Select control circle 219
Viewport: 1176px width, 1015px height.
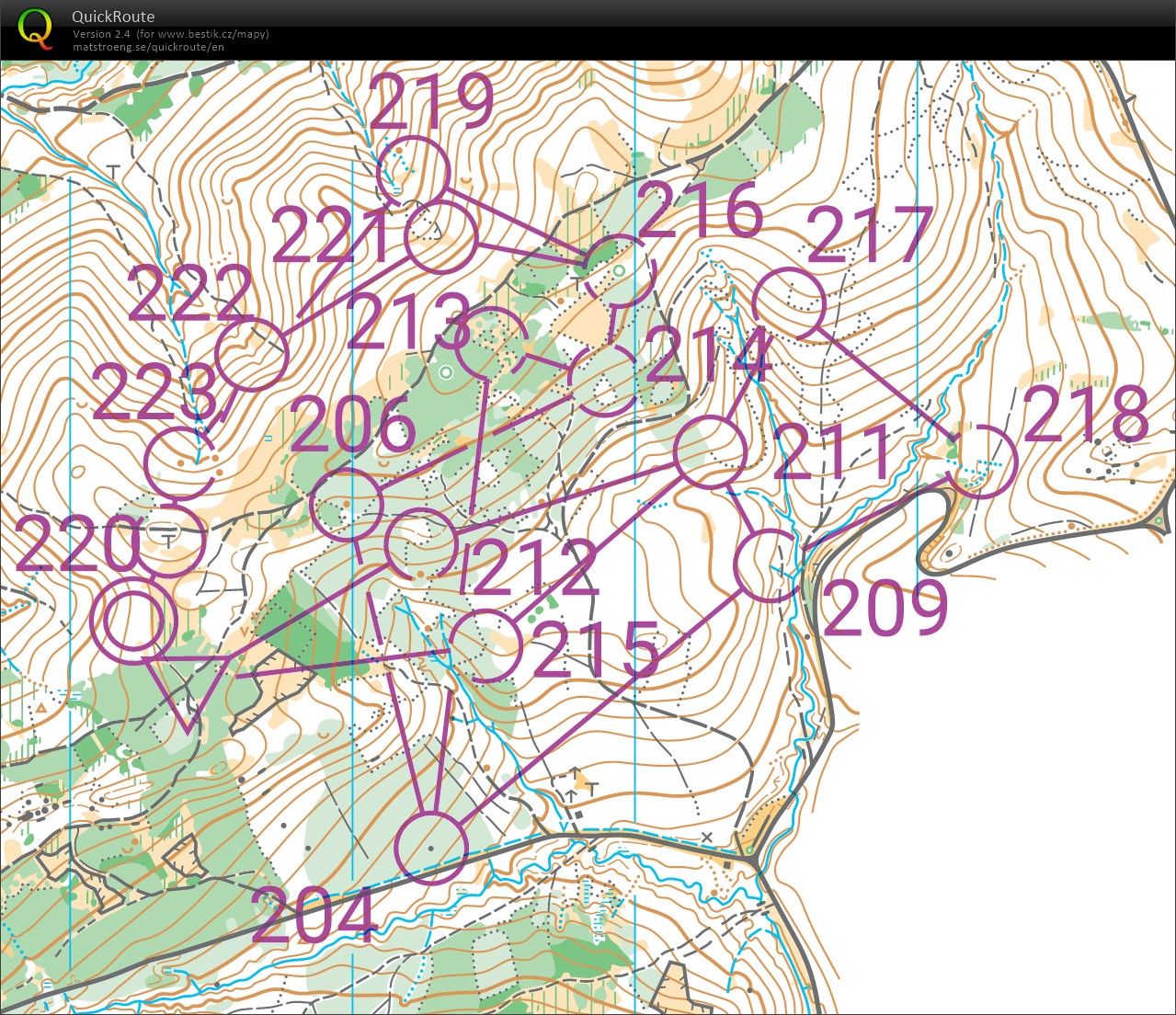coord(413,172)
